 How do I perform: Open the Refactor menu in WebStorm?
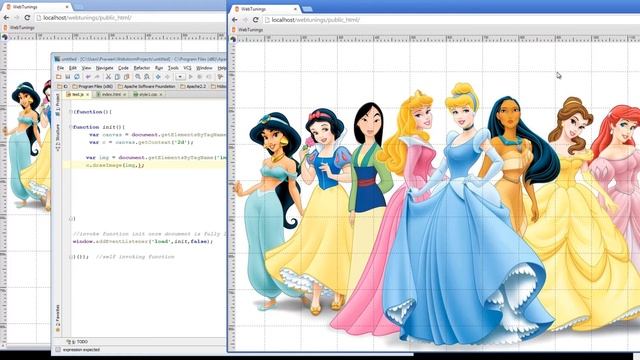[x=142, y=68]
